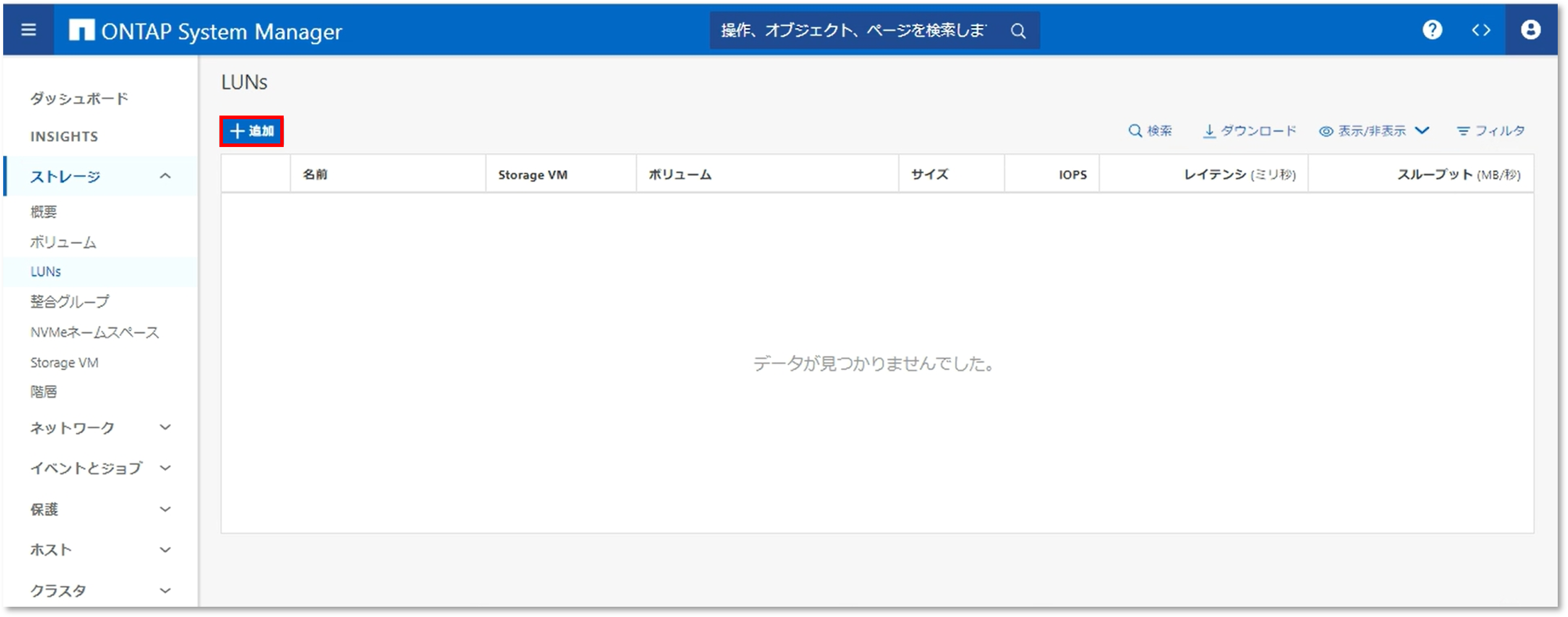Expand the クラスタ section
This screenshot has width=1568, height=617.
point(100,591)
